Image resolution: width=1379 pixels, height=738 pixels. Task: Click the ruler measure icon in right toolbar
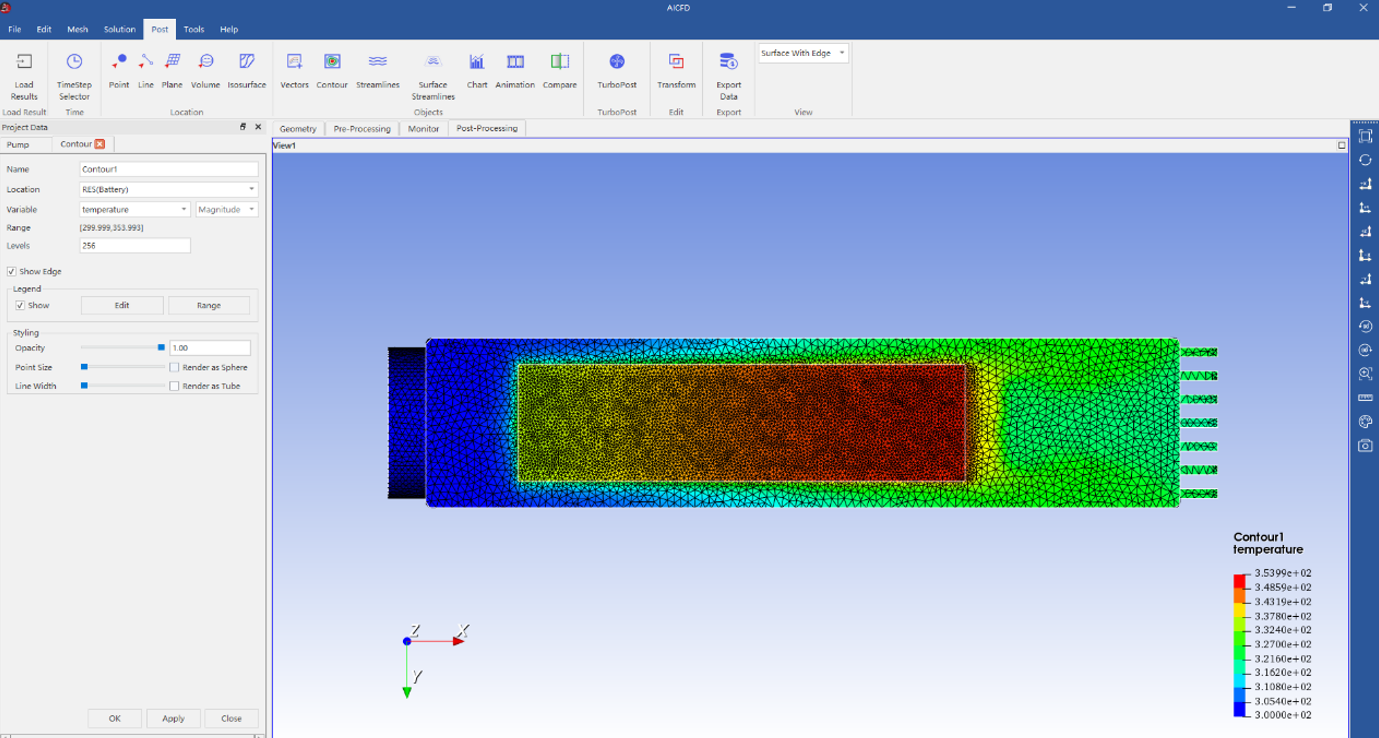point(1365,398)
